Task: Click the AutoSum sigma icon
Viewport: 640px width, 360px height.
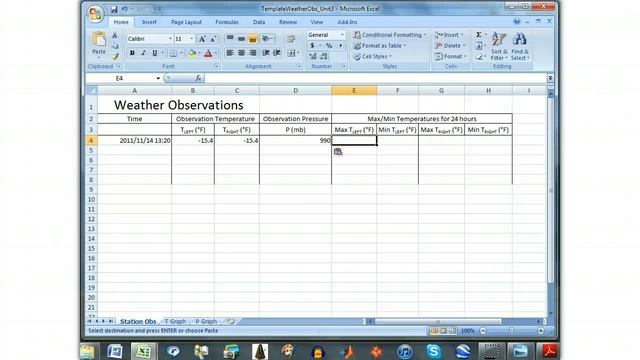Action: tap(479, 35)
